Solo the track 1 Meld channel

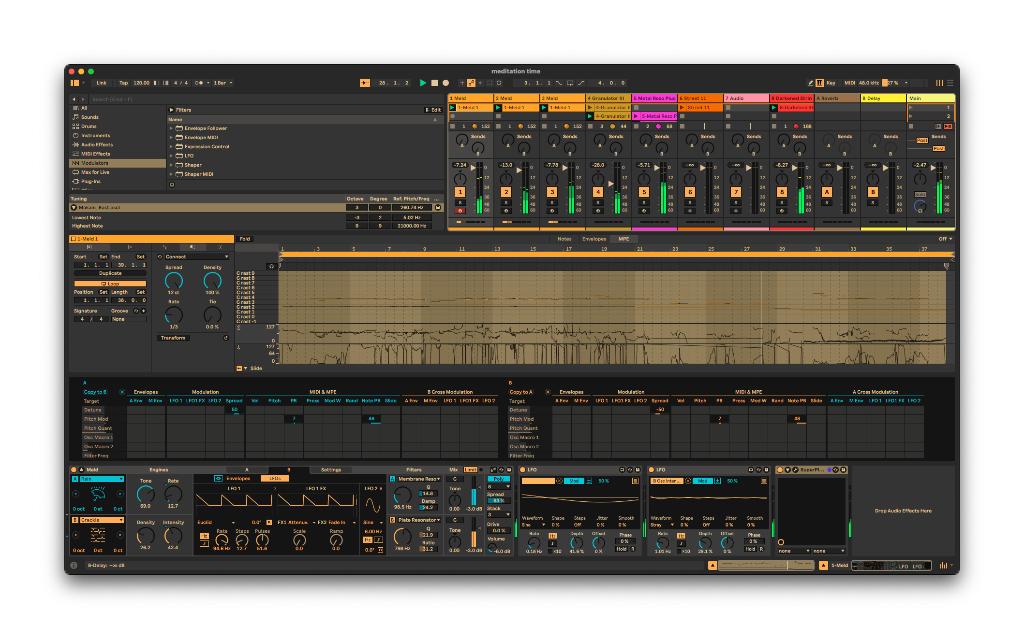(460, 203)
